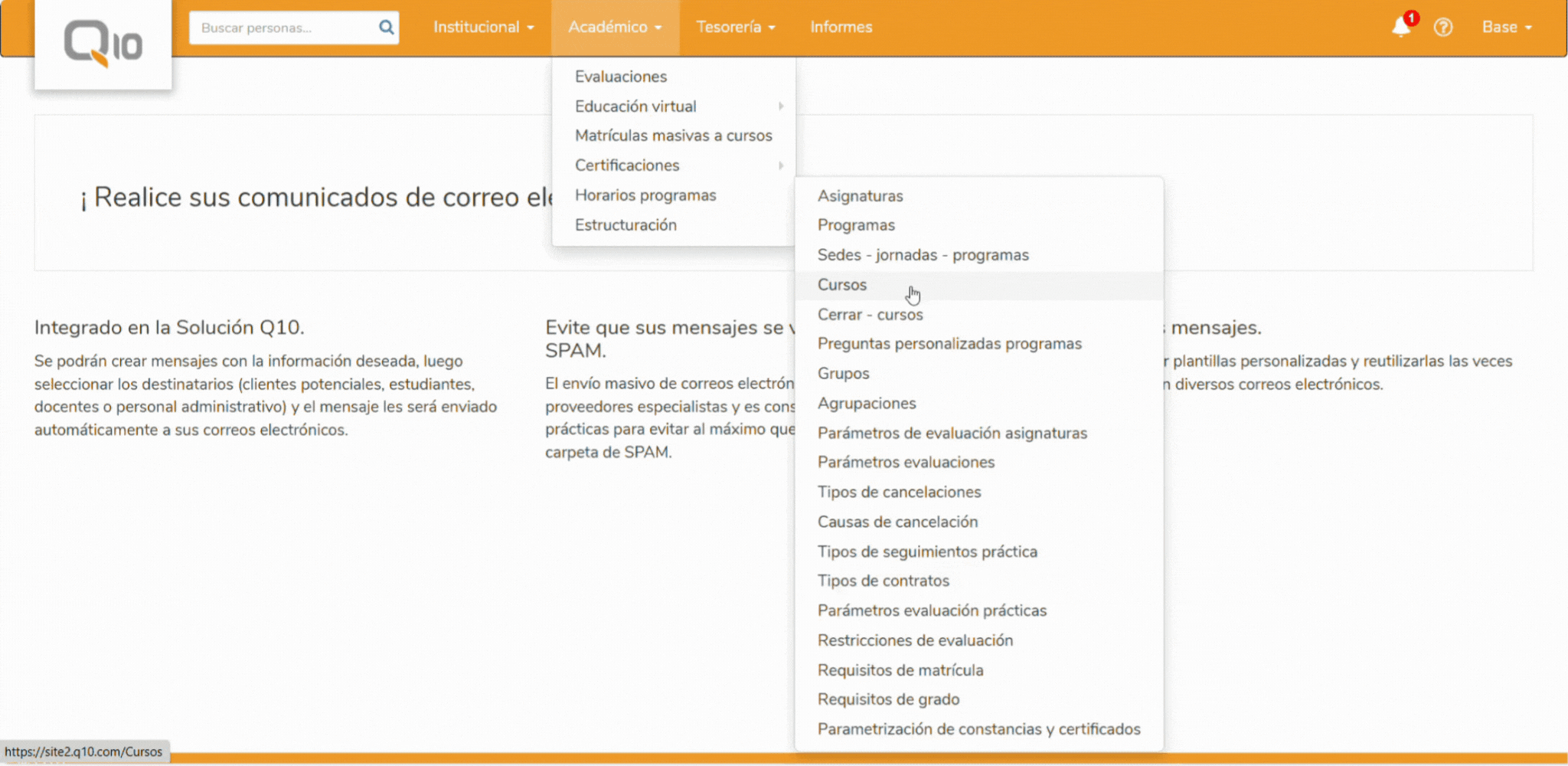Choose Matrículas masivas a cursos

(673, 136)
